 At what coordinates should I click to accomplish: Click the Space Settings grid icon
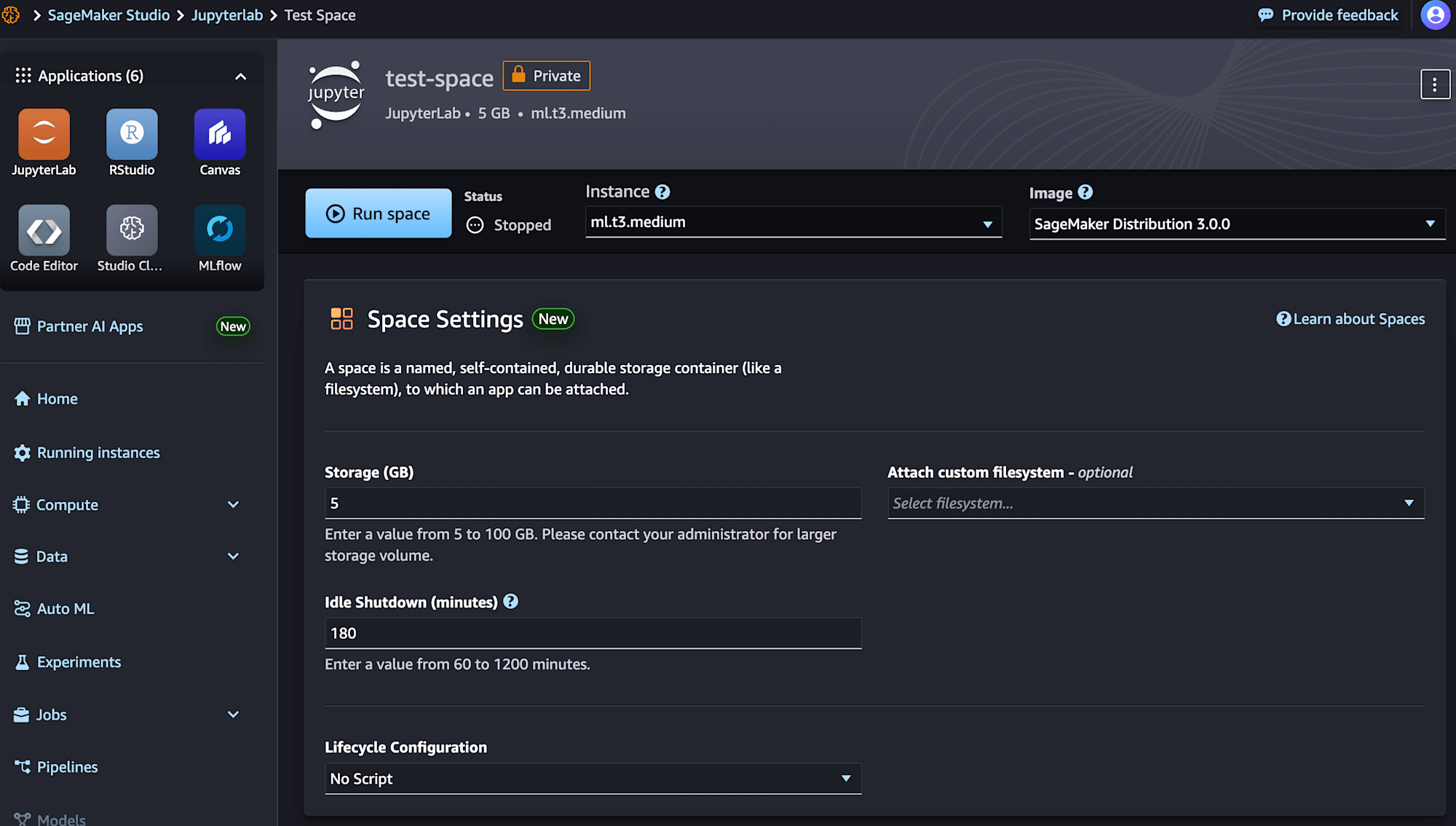click(341, 319)
